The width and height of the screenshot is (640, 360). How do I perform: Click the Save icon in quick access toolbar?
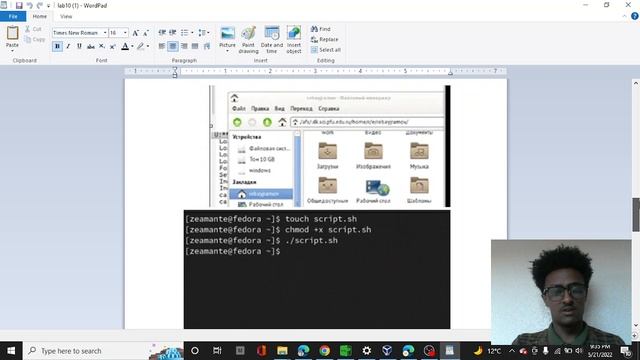[x=19, y=5]
